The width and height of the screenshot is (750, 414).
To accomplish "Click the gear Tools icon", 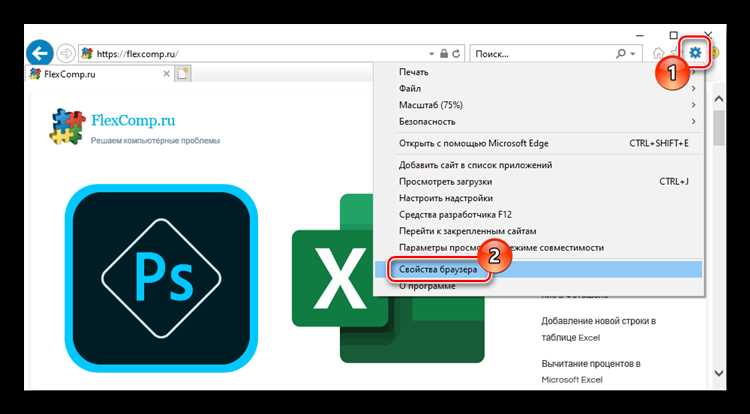I will point(695,52).
